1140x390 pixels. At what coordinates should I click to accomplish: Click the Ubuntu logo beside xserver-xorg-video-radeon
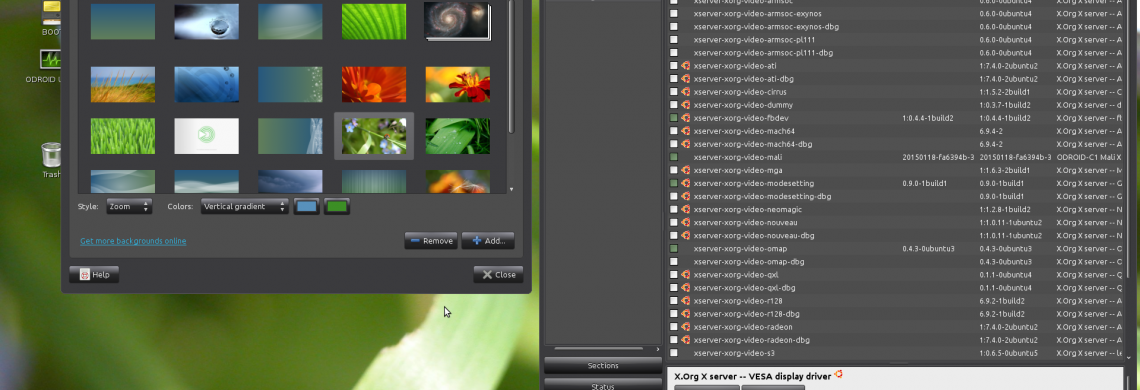(685, 327)
